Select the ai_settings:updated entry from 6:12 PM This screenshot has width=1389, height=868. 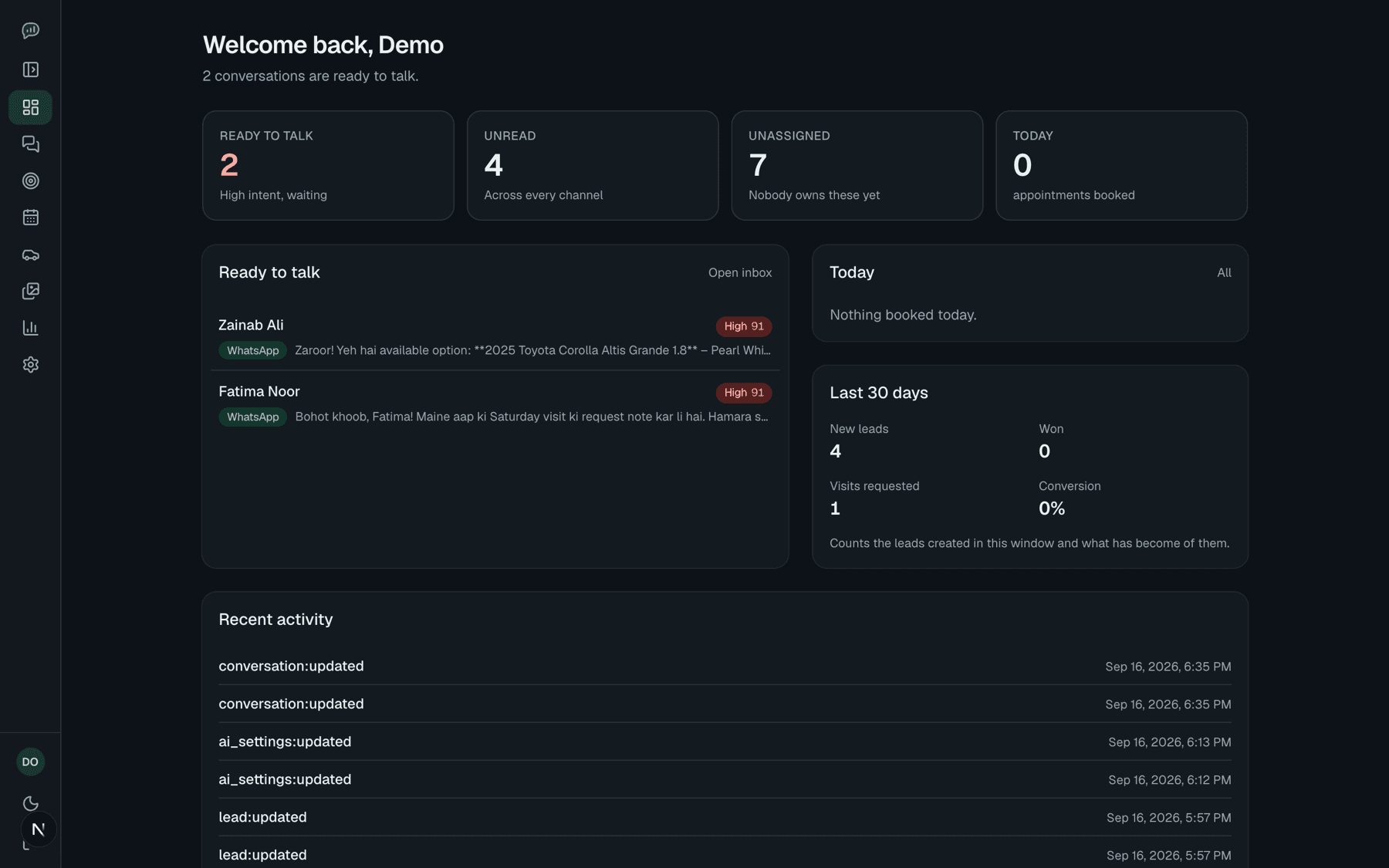[x=725, y=779]
